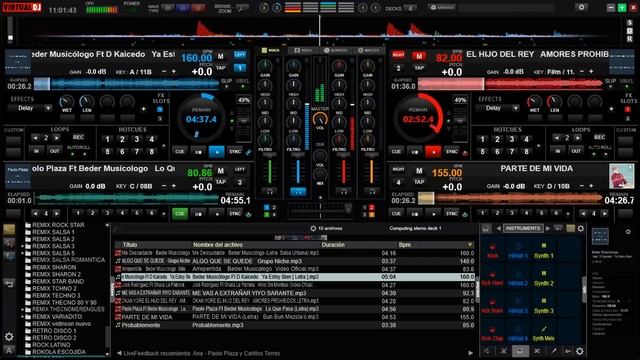The height and width of the screenshot is (360, 640).
Task: Lower key with minus on deck 4
Action: (x=582, y=186)
